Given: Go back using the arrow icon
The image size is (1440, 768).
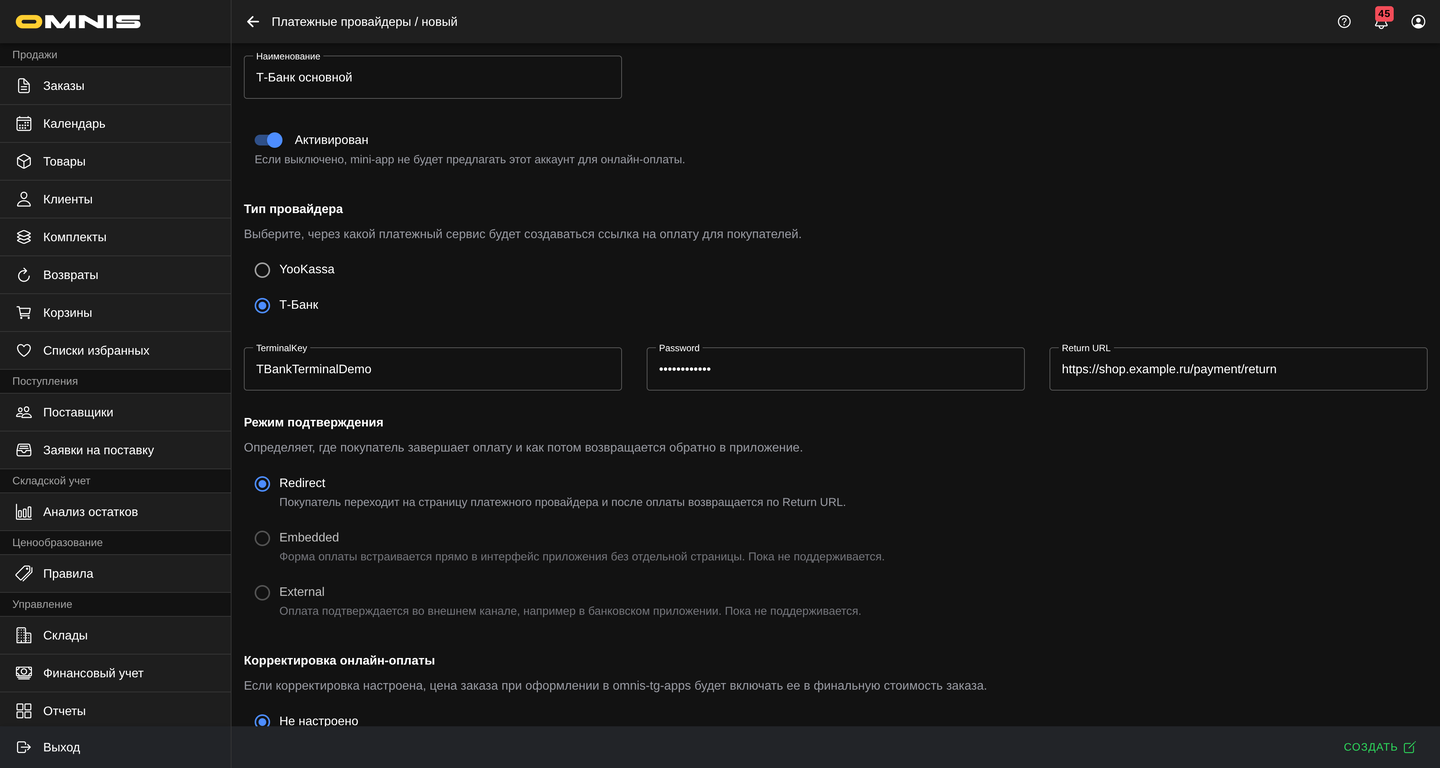Looking at the screenshot, I should [x=253, y=21].
